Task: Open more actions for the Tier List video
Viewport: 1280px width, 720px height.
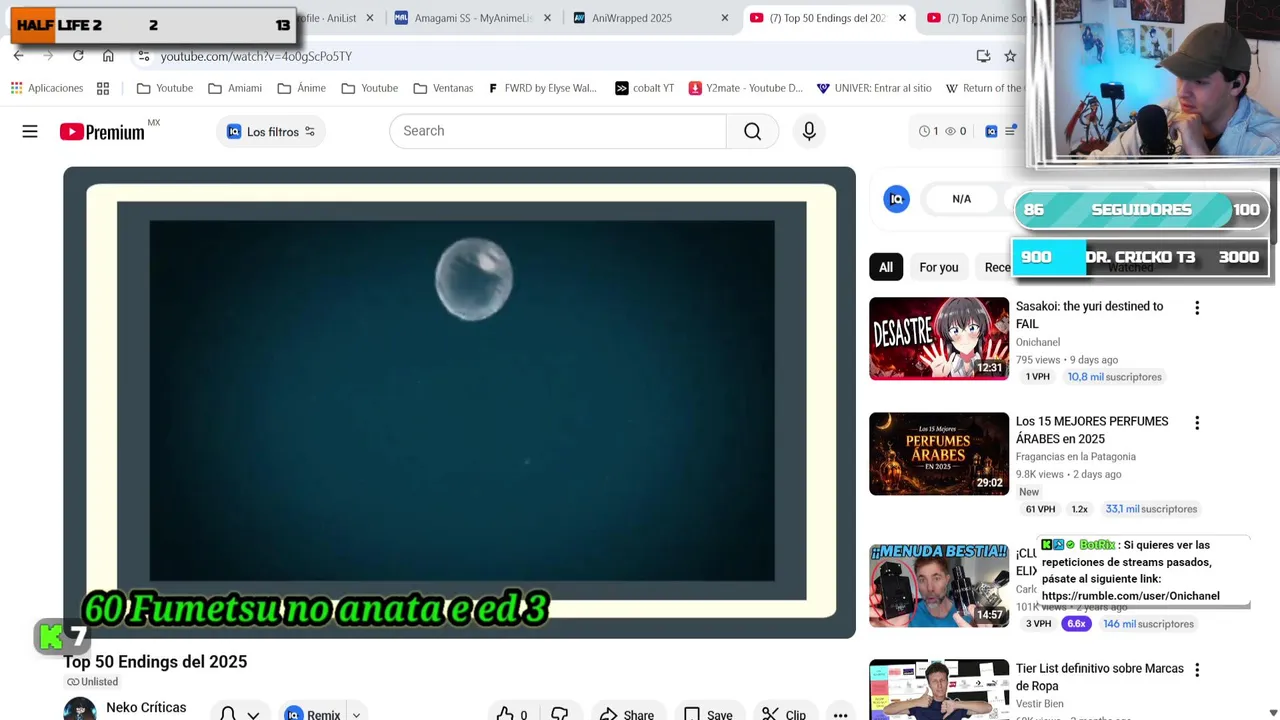Action: click(1197, 670)
